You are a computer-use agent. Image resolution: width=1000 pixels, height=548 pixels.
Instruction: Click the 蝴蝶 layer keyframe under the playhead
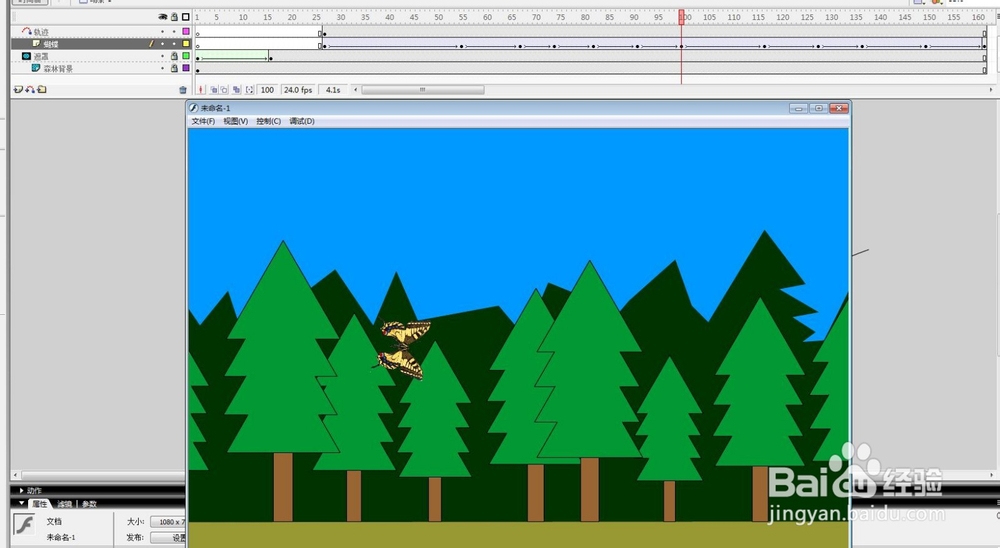tap(681, 46)
